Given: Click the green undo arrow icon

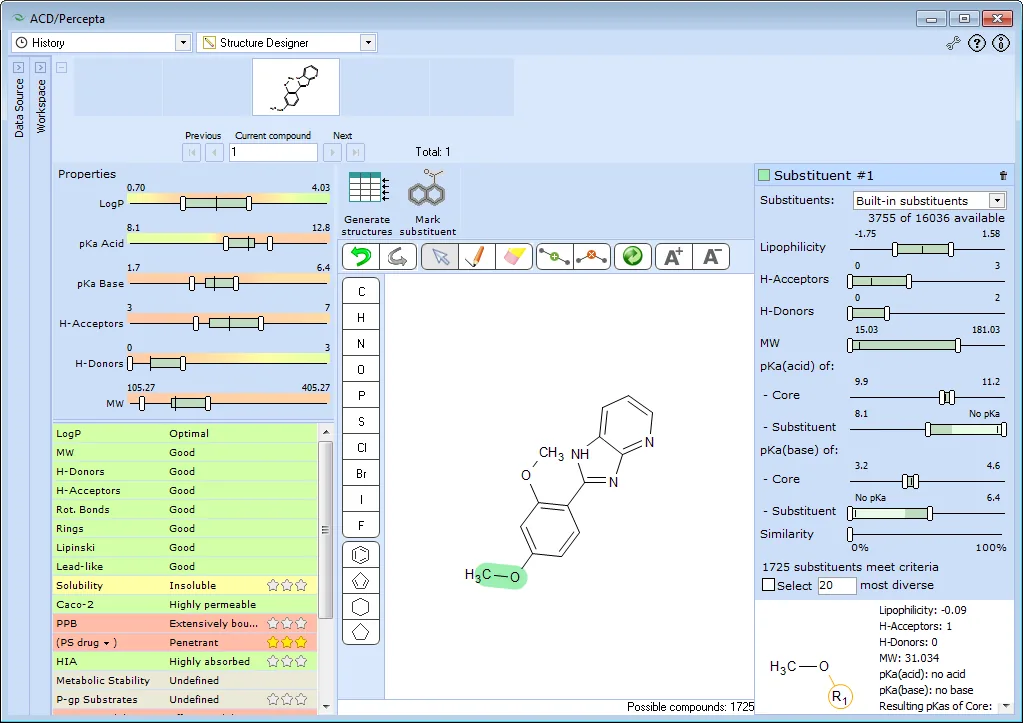Looking at the screenshot, I should [x=361, y=256].
